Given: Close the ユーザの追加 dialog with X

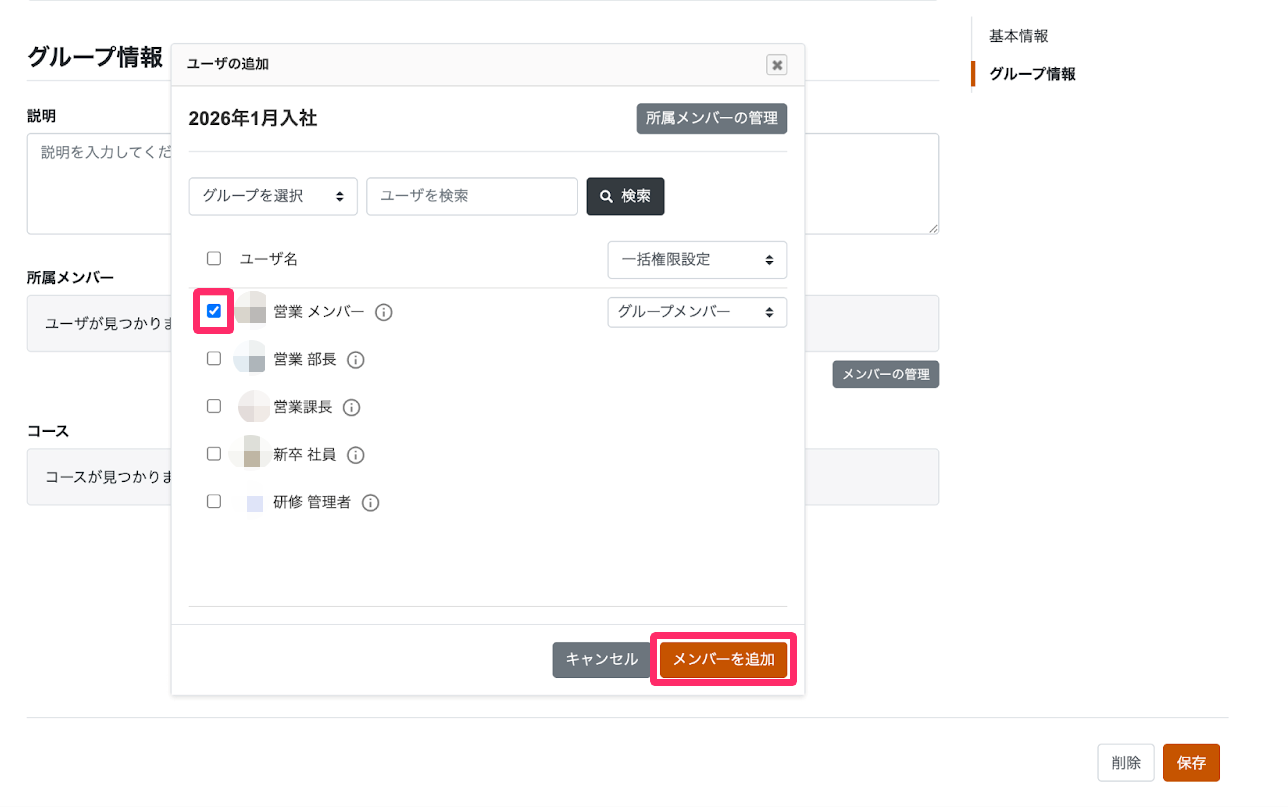Looking at the screenshot, I should click(776, 65).
